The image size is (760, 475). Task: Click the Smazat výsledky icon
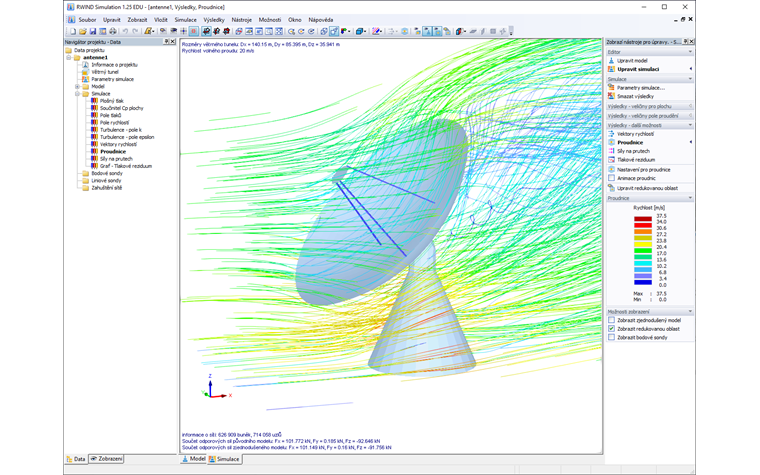coord(611,96)
